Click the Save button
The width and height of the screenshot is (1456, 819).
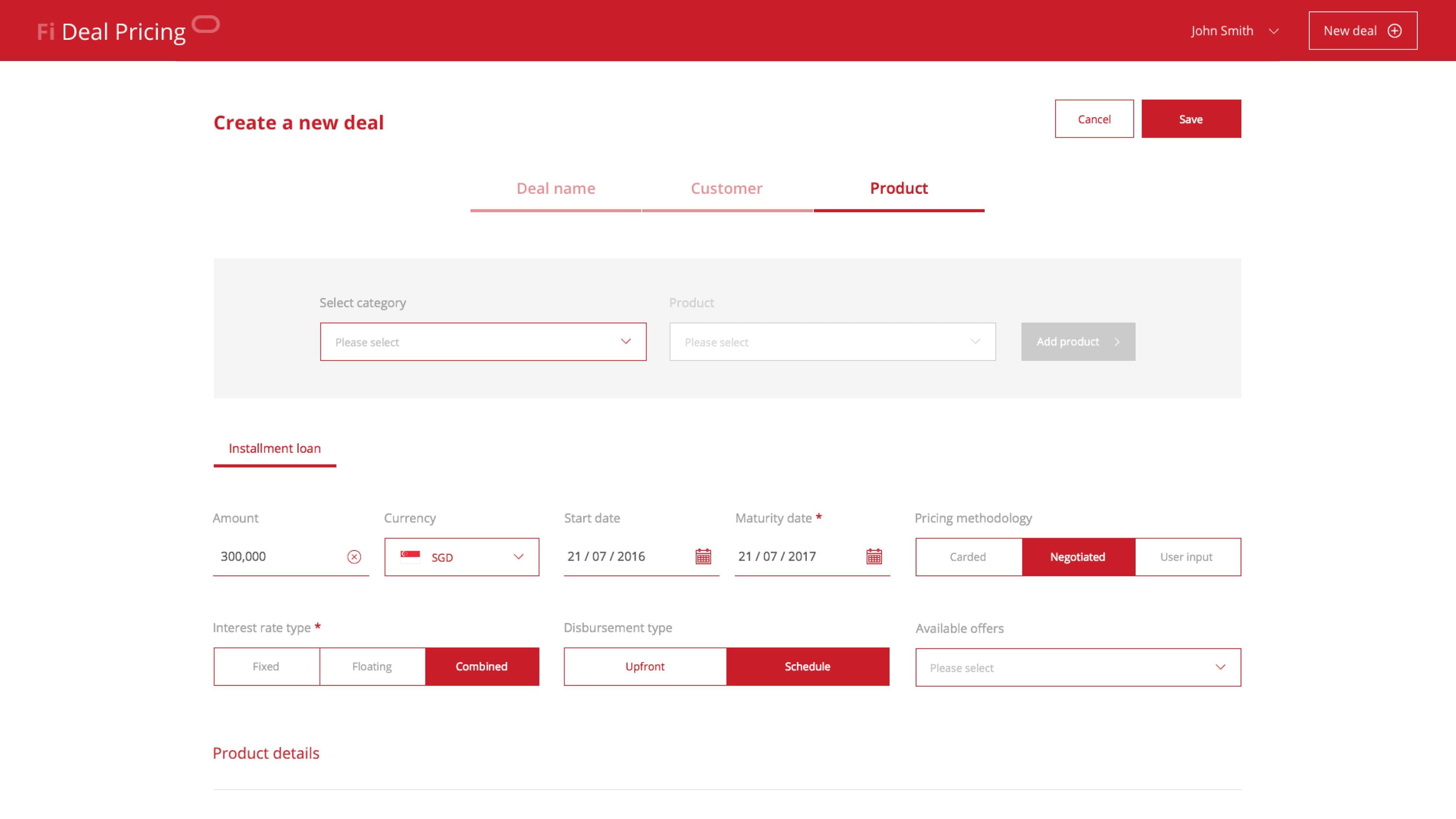click(1191, 119)
